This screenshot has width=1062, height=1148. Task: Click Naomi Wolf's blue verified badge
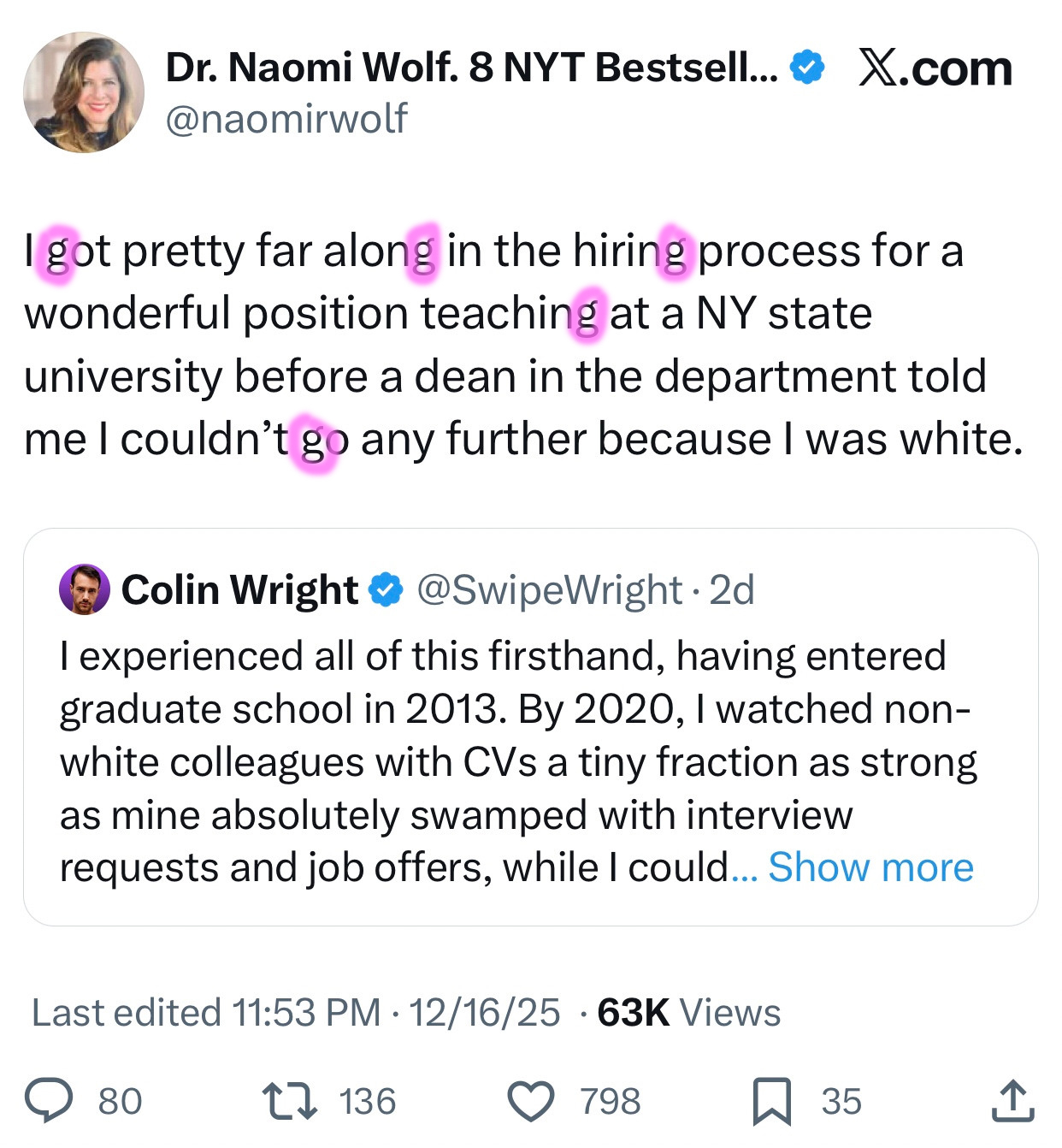point(806,68)
